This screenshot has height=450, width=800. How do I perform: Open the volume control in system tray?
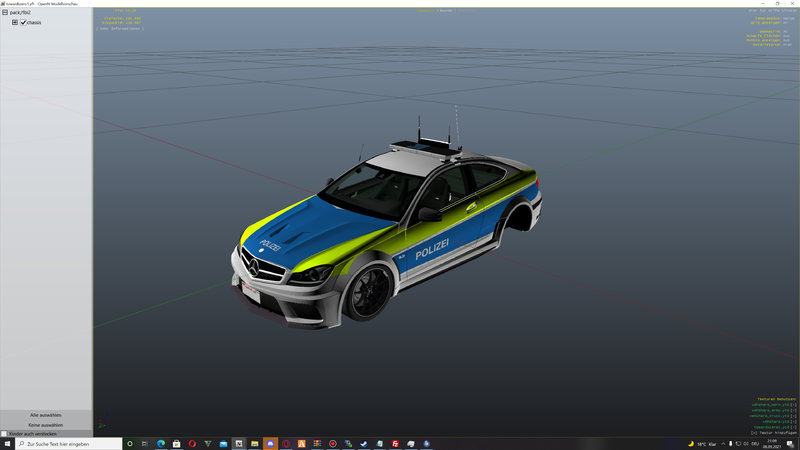click(746, 444)
